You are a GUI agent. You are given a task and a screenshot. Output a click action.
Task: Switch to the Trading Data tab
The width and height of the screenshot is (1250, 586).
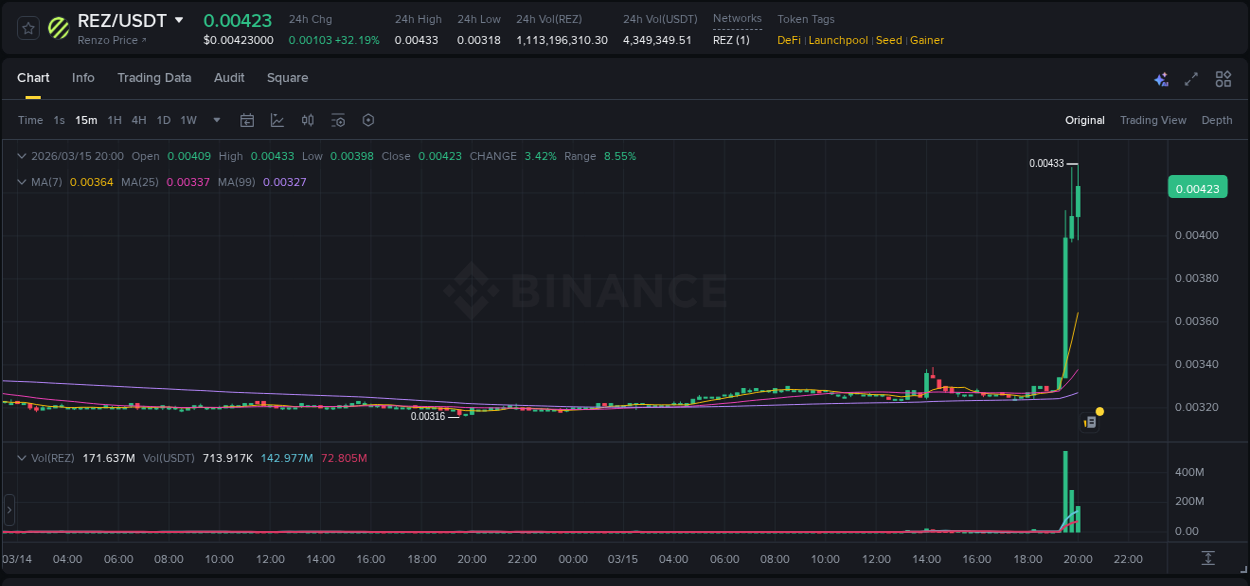(154, 78)
